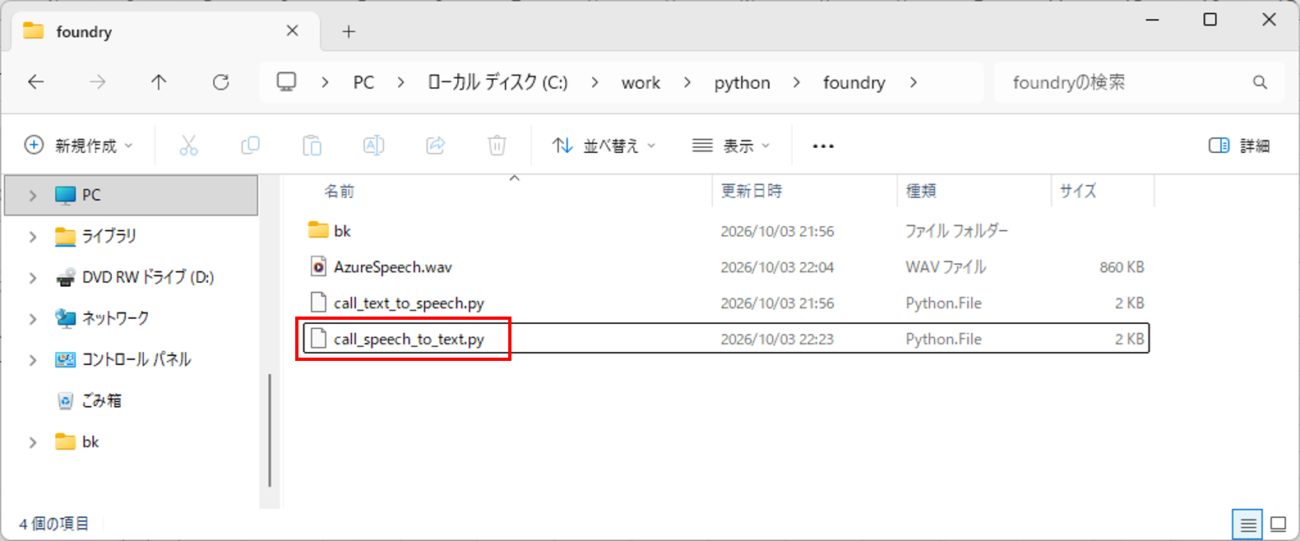Click ローカル ディスク (C:) breadcrumb

(497, 83)
